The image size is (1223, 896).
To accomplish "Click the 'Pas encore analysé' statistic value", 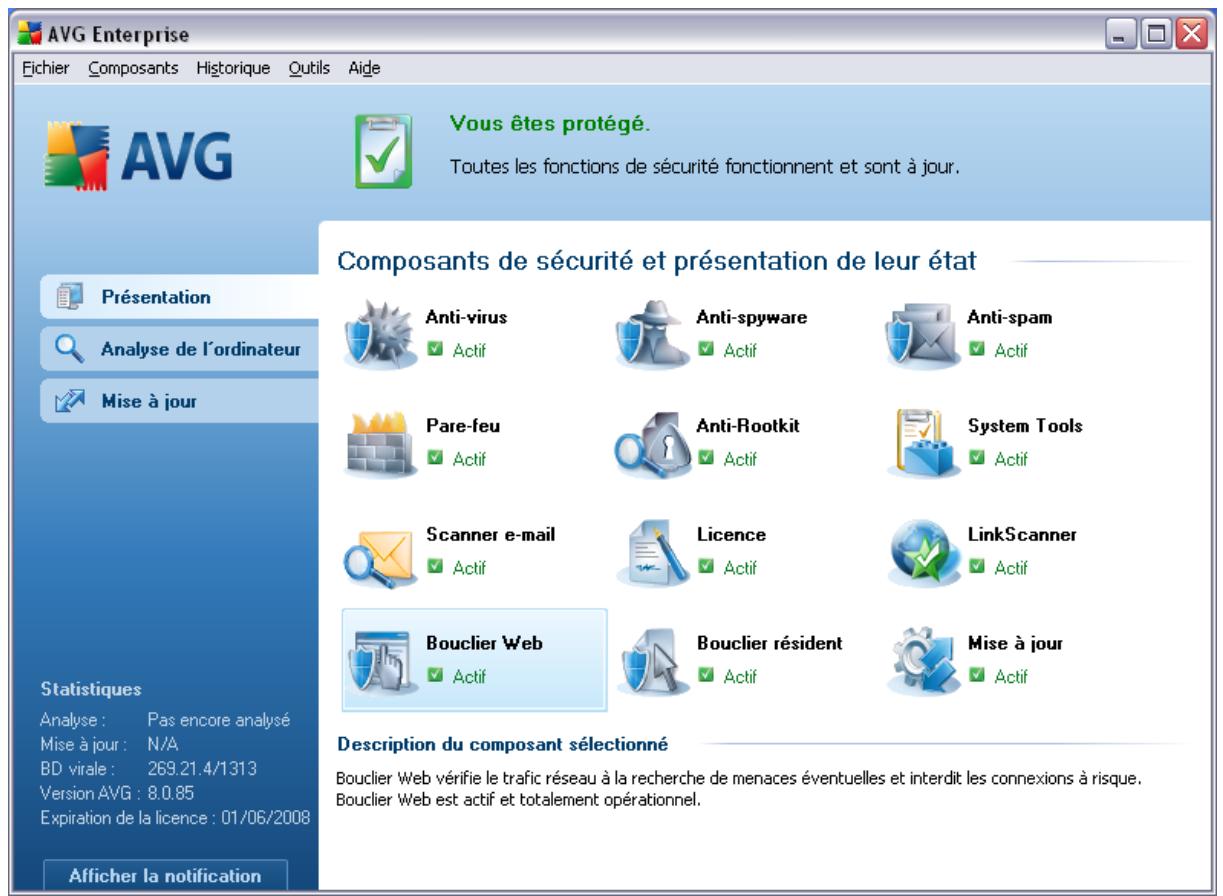I will coord(218,718).
